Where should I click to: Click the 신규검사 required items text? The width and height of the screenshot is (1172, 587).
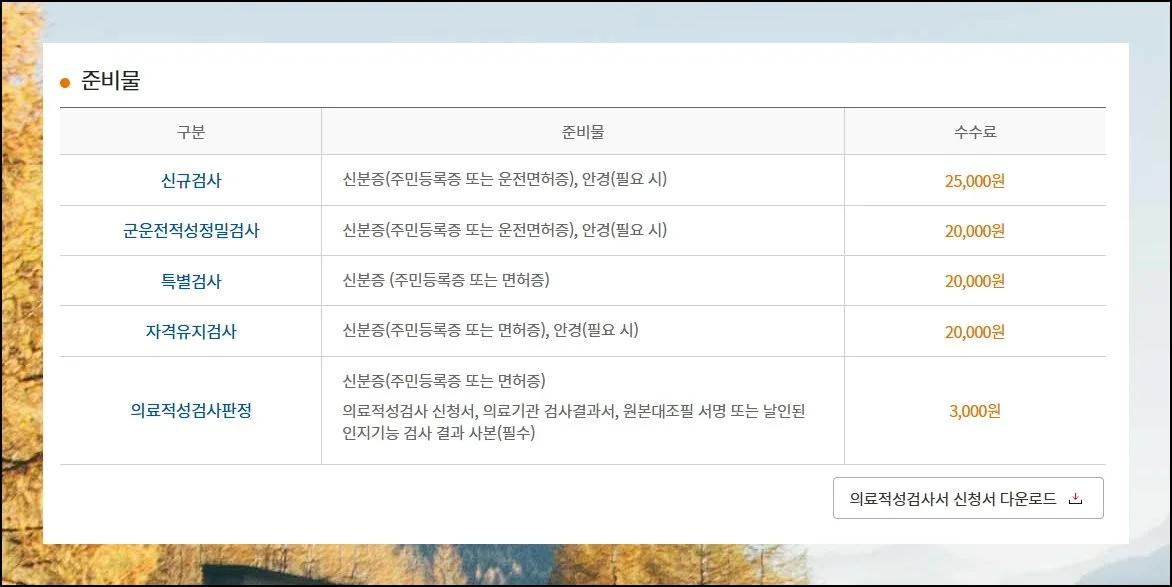504,180
